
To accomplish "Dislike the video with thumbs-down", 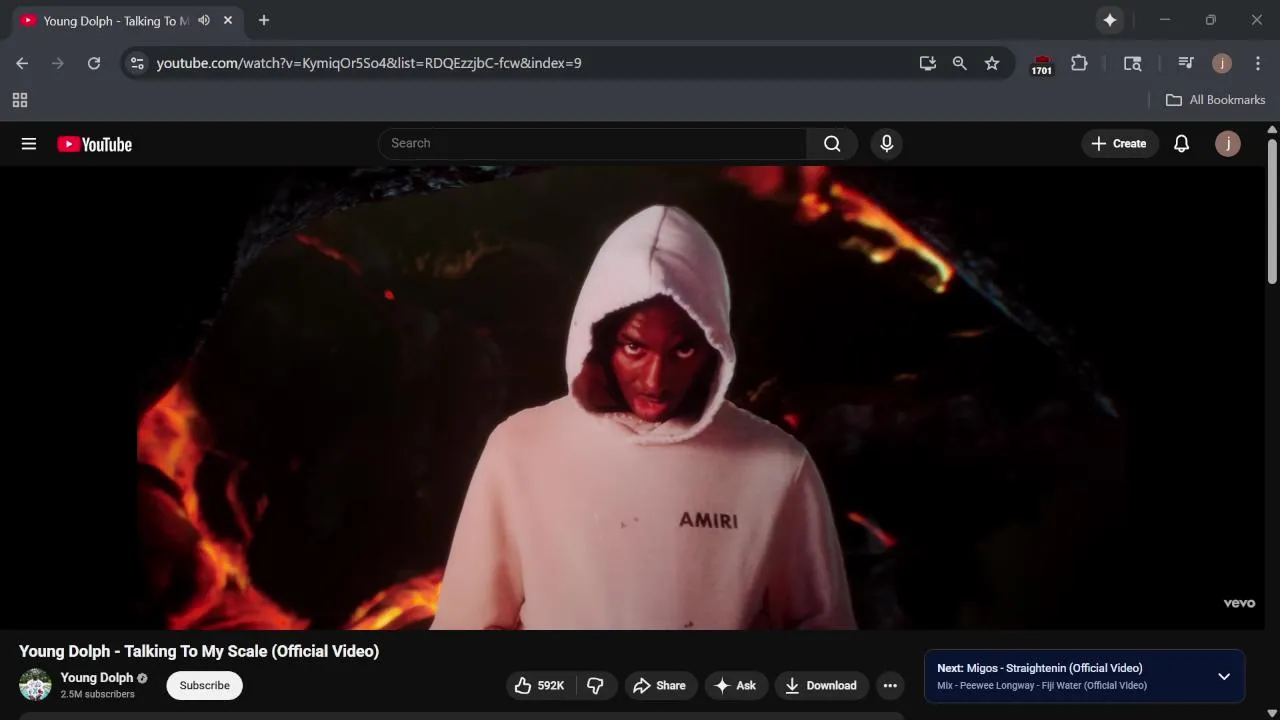I will click(595, 685).
